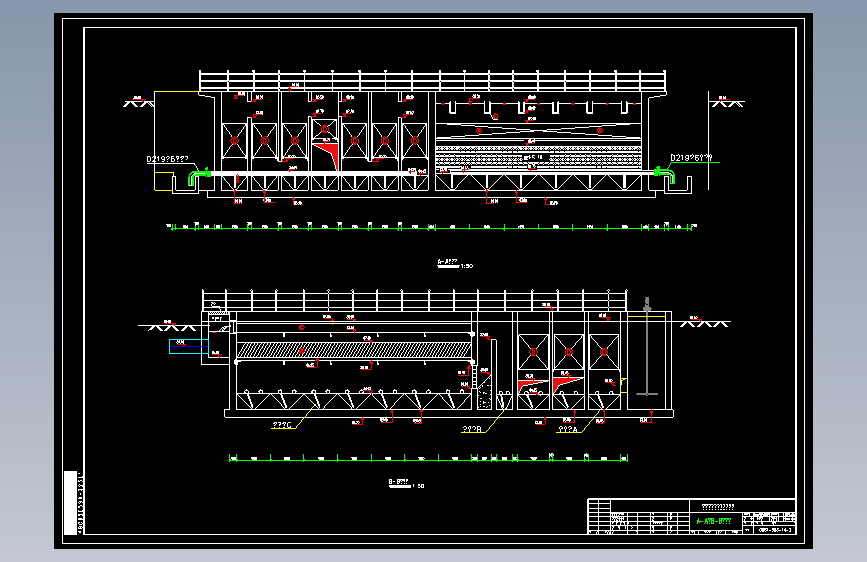The image size is (867, 562).
Task: Select the gray mixer shaft in right chamber
Action: [646, 347]
